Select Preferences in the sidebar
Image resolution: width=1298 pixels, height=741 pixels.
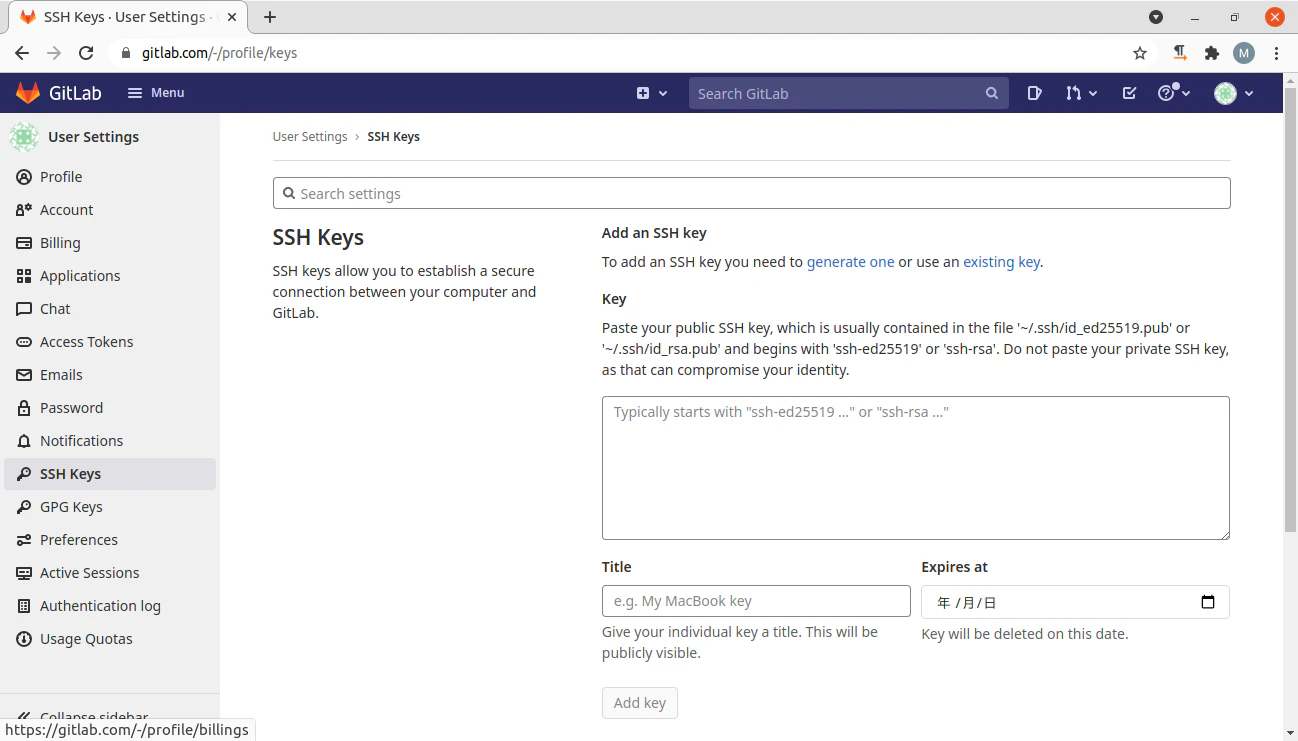pos(77,539)
